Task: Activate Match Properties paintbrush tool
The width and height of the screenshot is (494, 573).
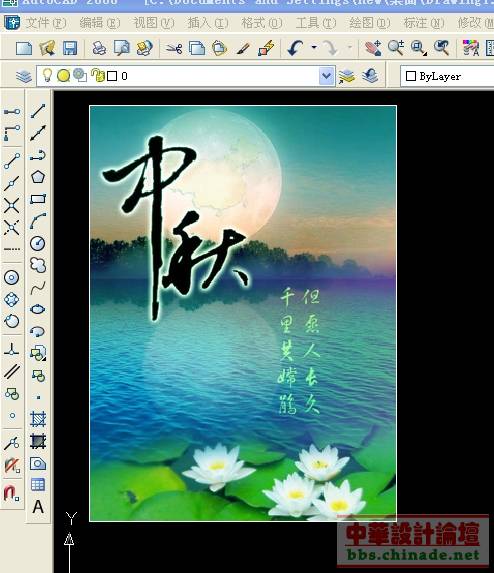Action: click(x=243, y=48)
